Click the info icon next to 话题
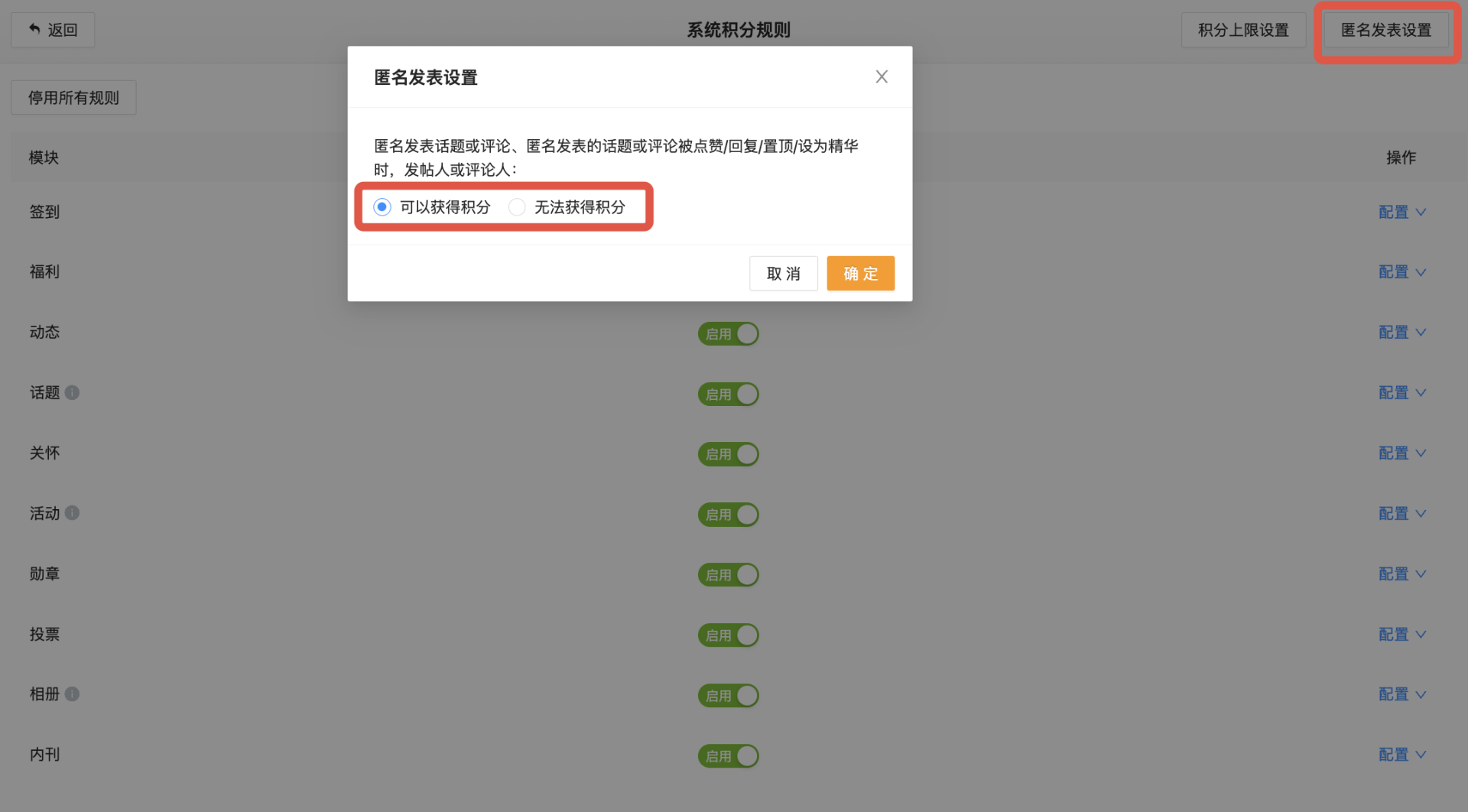Screen dimensions: 1468x812 click(x=72, y=392)
